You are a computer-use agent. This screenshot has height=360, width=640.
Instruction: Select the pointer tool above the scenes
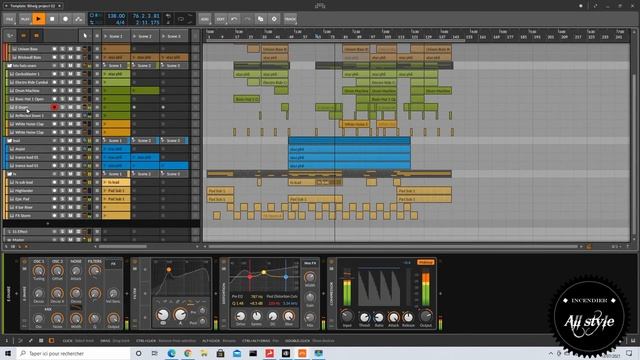pyautogui.click(x=85, y=36)
